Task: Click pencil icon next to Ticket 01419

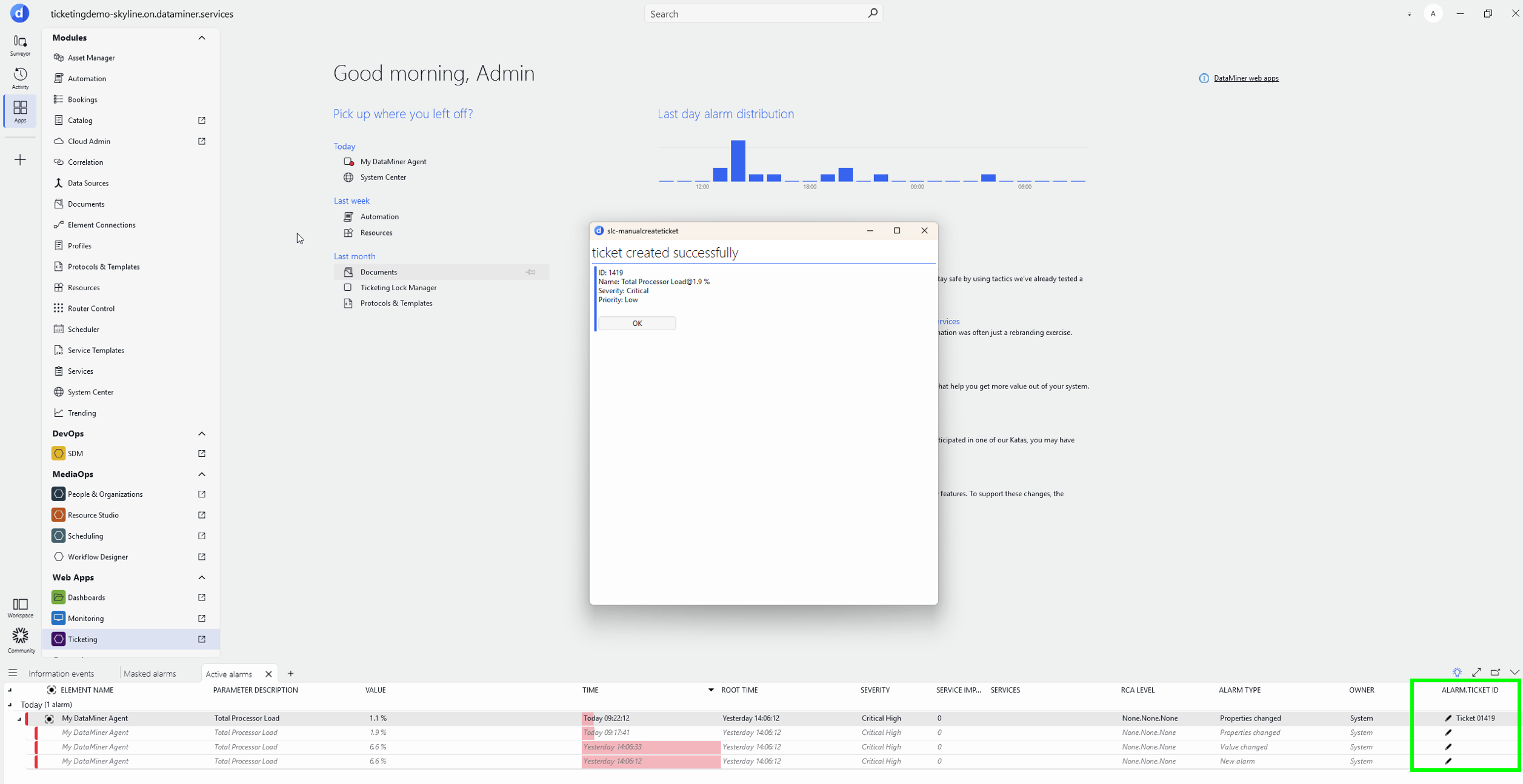Action: tap(1448, 718)
